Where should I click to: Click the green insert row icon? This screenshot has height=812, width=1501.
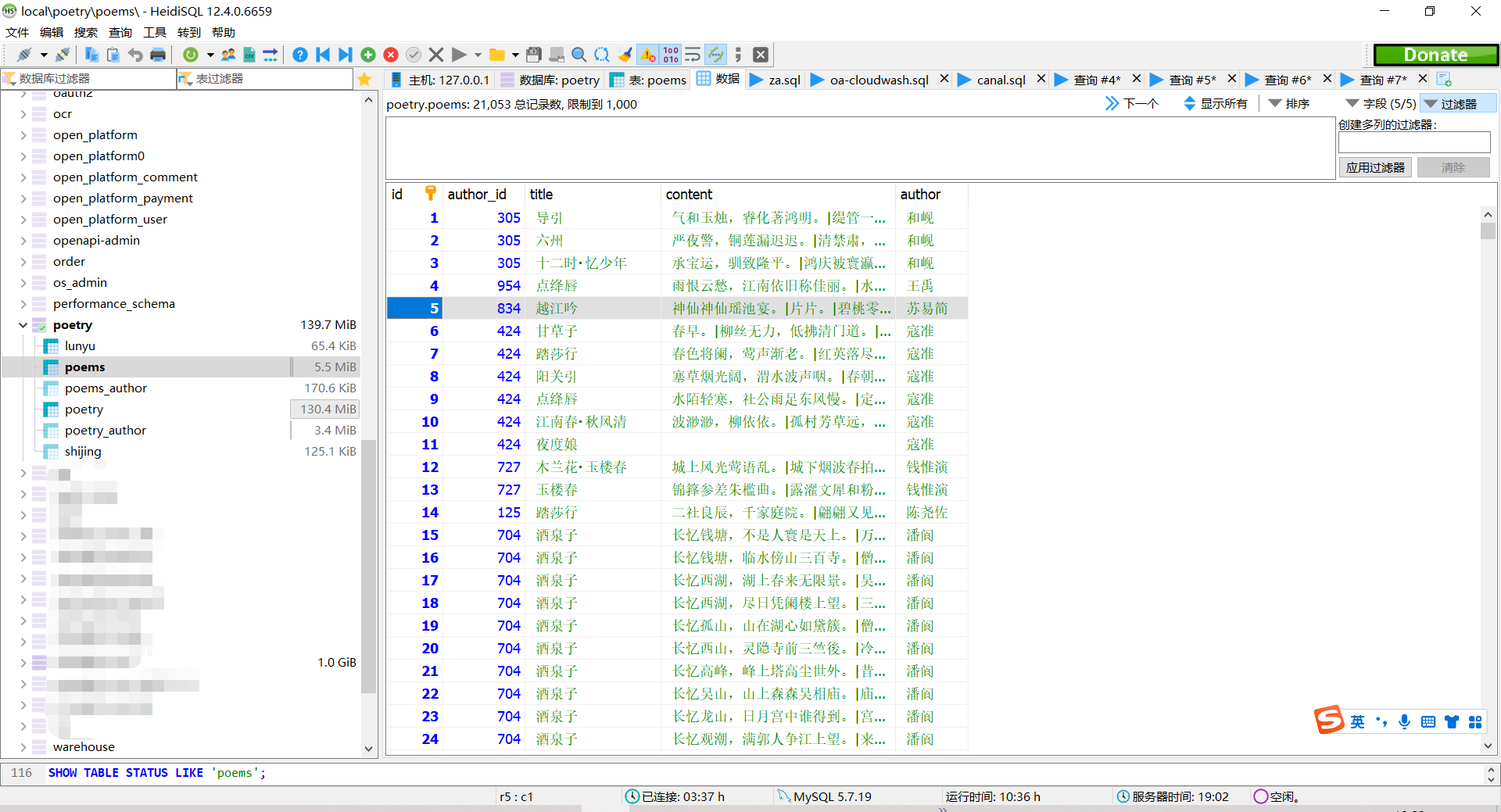coord(368,55)
